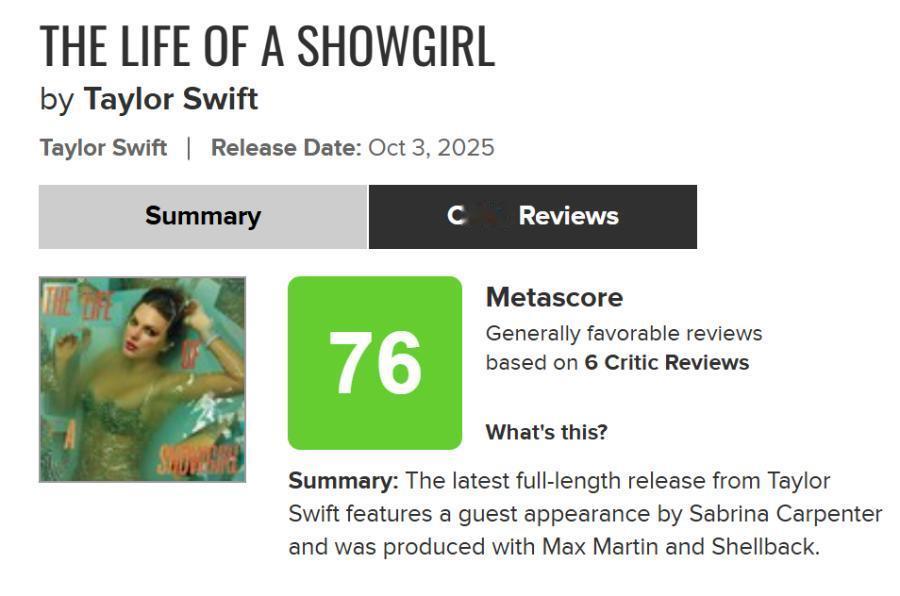Viewport: 900px width, 596px height.
Task: Open bold Taylor Swift artist link in byline
Action: tap(171, 100)
